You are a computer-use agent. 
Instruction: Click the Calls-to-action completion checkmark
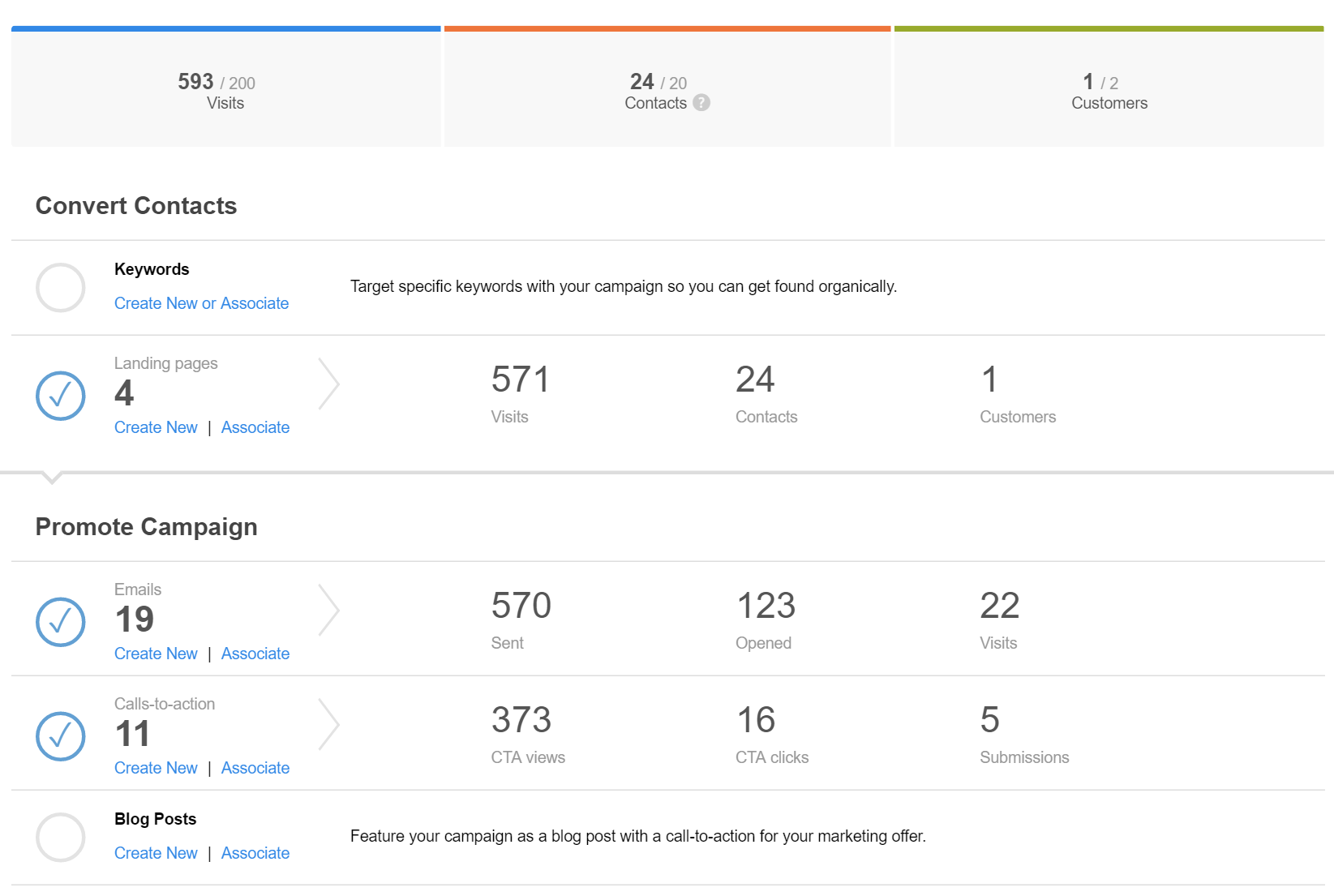pos(60,736)
